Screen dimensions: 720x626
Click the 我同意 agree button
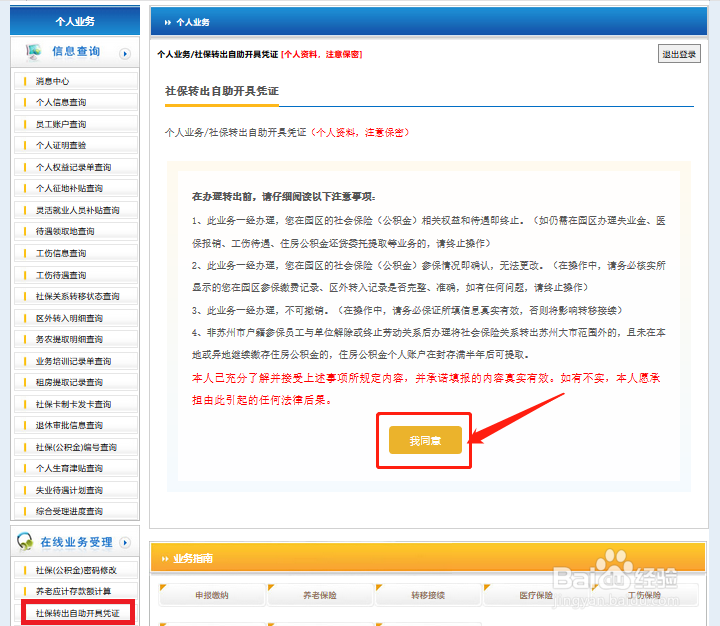[425, 440]
